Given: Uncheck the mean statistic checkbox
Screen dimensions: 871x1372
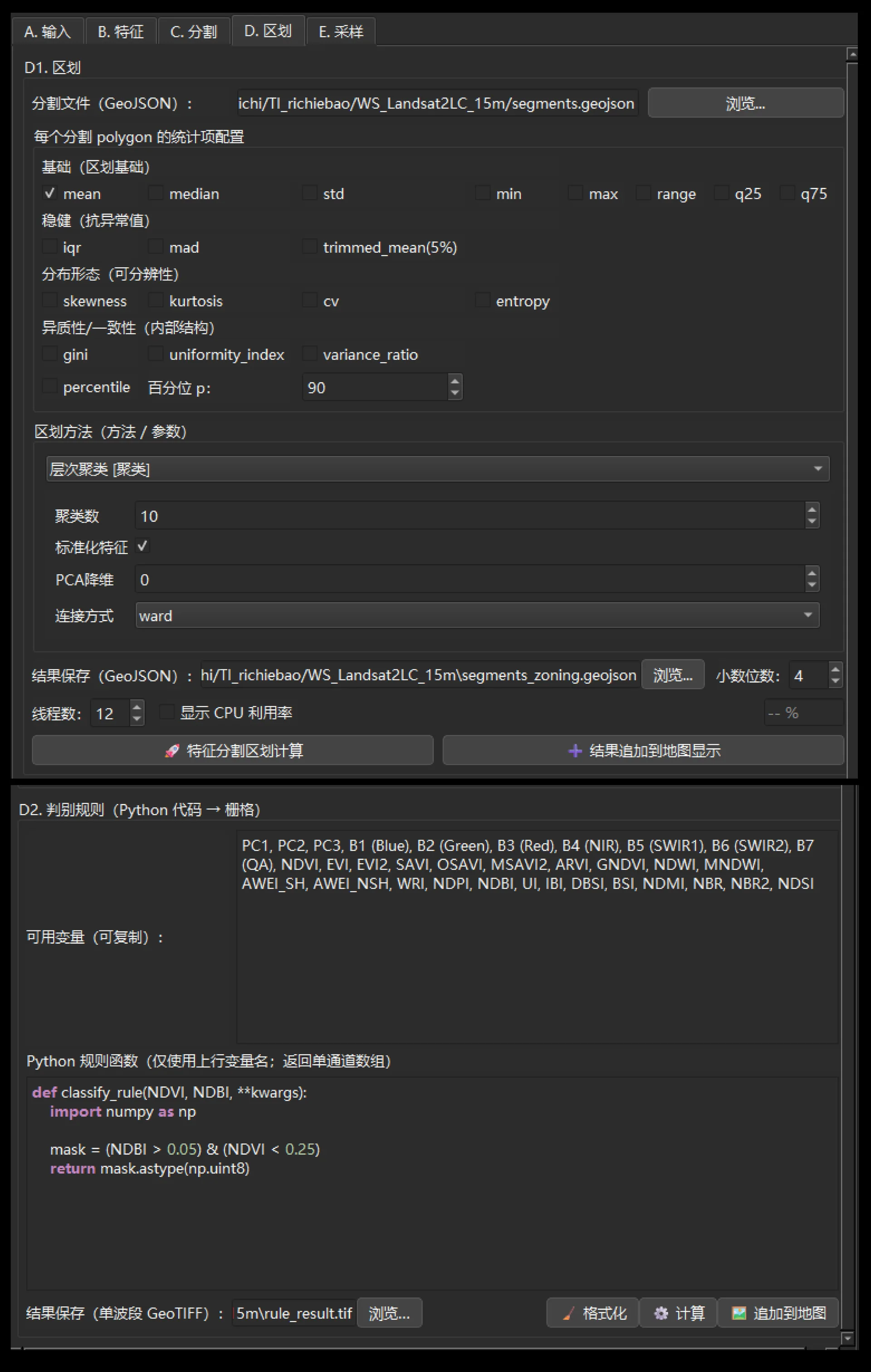Looking at the screenshot, I should (49, 193).
